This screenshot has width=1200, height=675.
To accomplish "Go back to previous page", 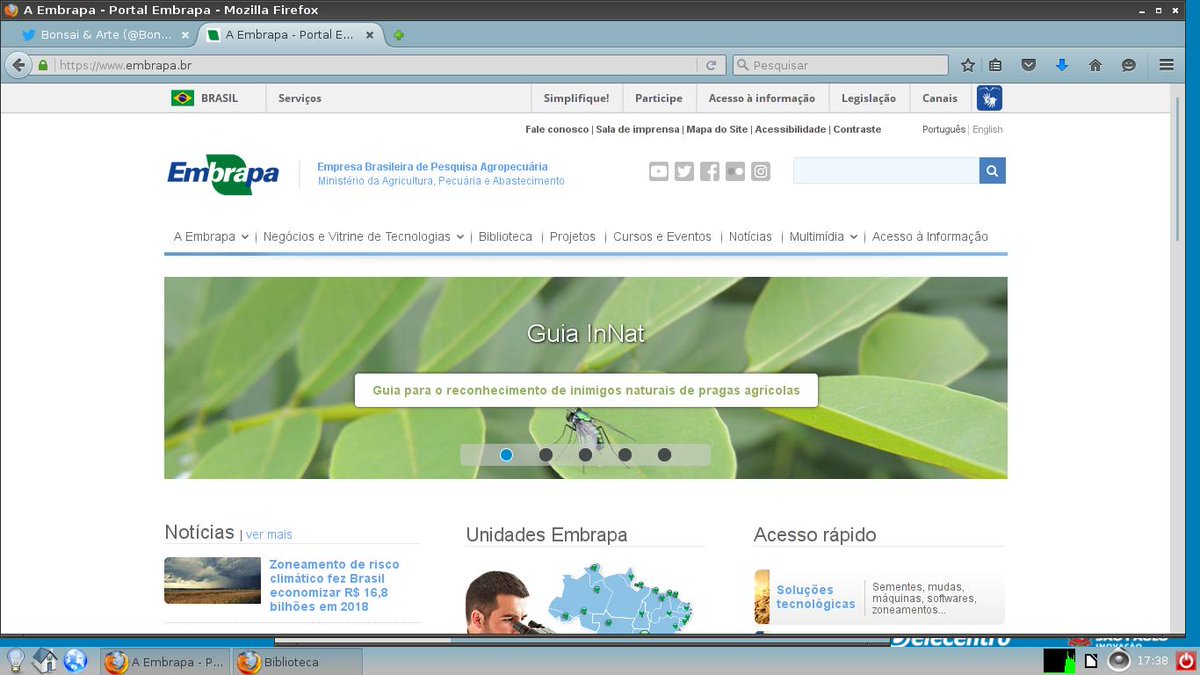I will point(18,65).
